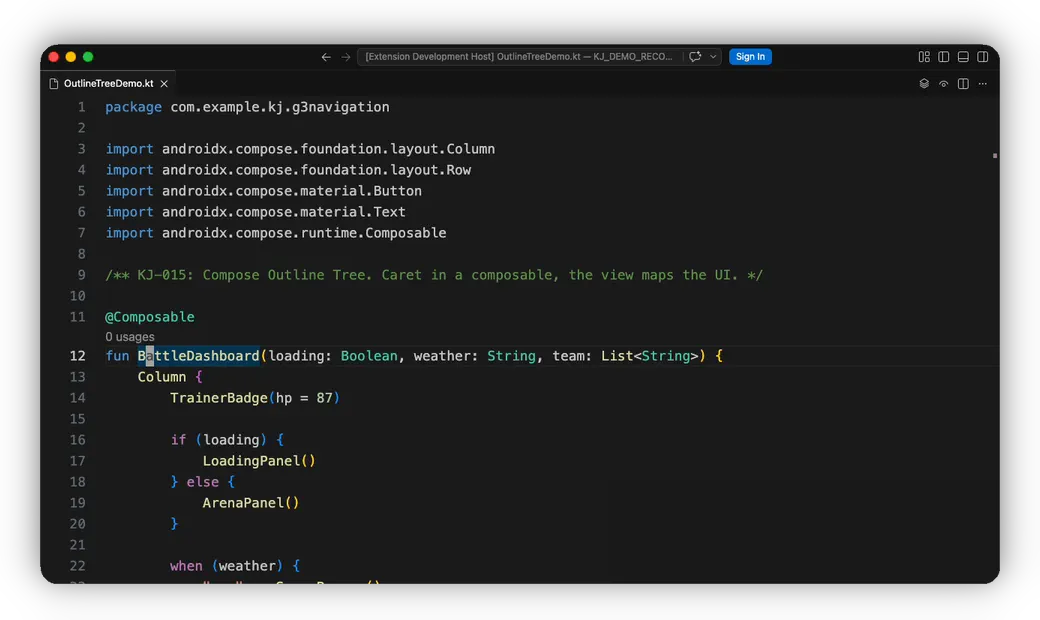This screenshot has width=1040, height=620.
Task: Click the vertical scrollbar marker
Action: click(x=995, y=156)
